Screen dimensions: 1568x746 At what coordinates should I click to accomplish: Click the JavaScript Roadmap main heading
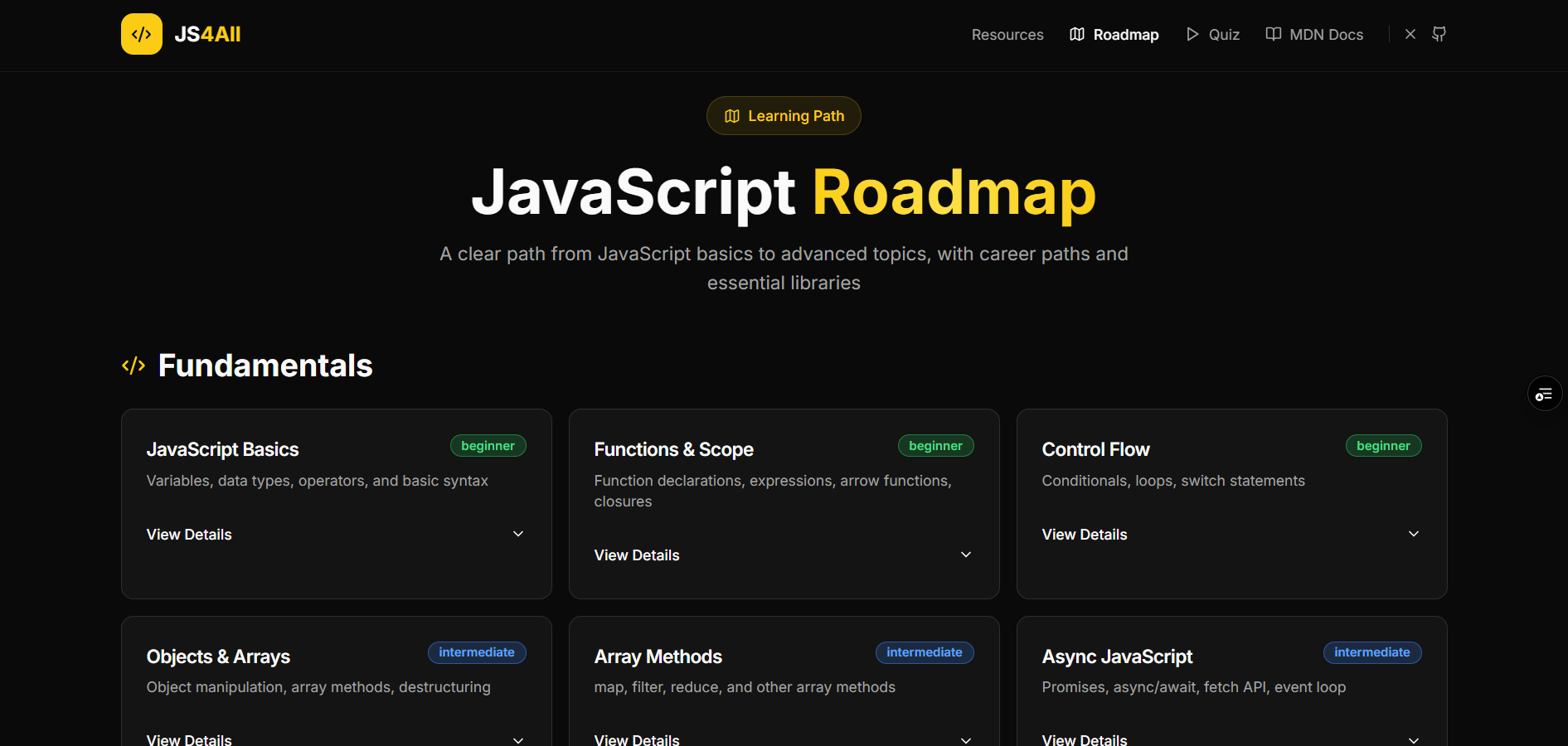click(784, 193)
